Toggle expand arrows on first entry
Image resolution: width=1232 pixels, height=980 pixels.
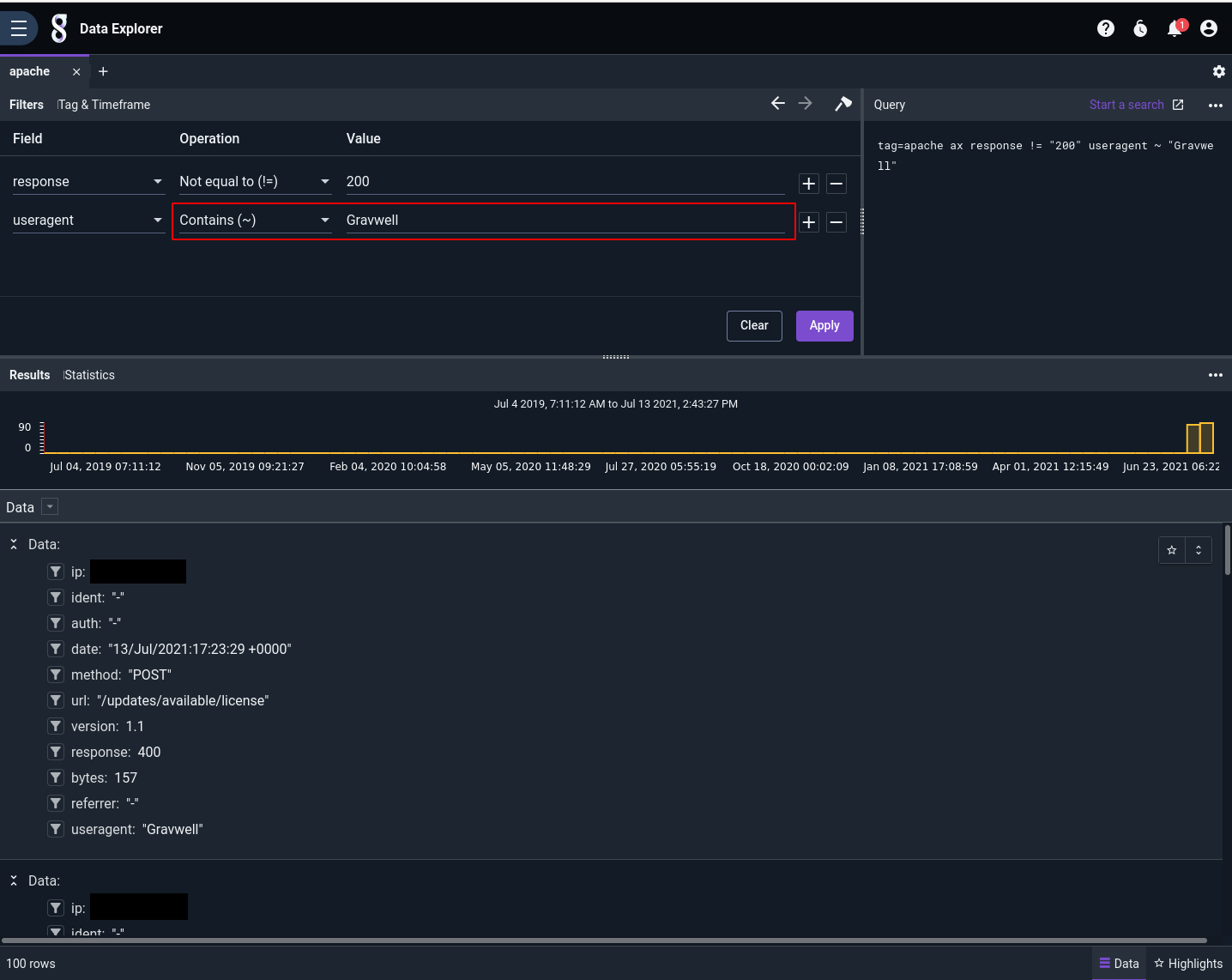1199,550
